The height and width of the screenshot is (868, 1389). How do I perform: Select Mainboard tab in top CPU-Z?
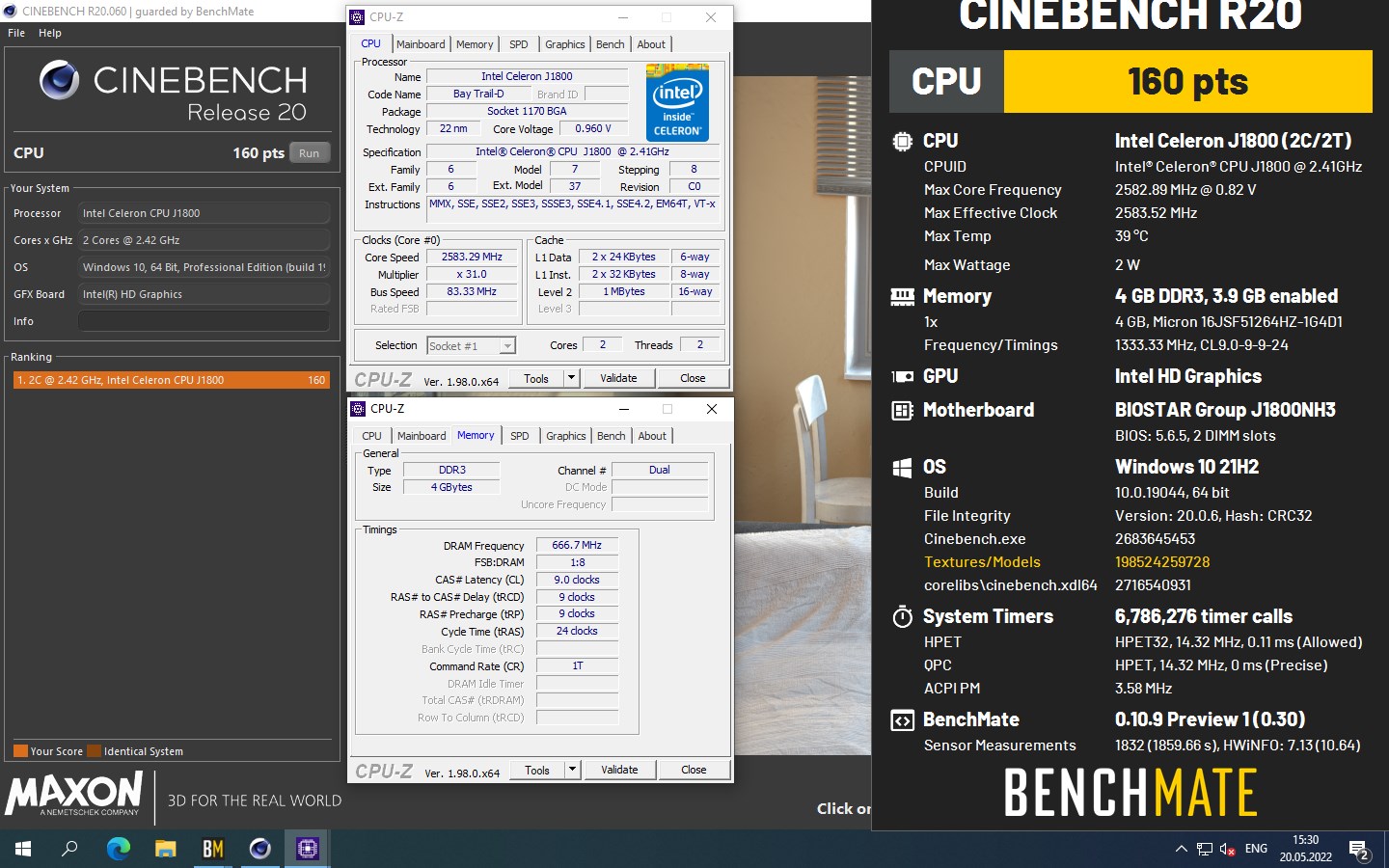pyautogui.click(x=421, y=44)
